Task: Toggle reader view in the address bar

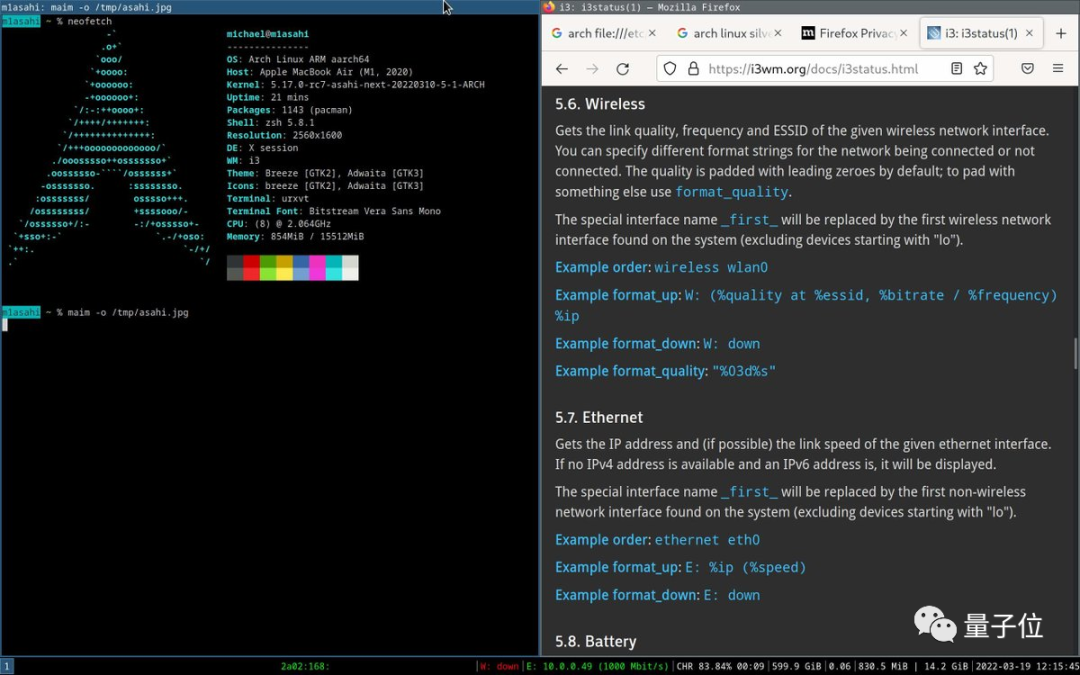Action: [957, 69]
